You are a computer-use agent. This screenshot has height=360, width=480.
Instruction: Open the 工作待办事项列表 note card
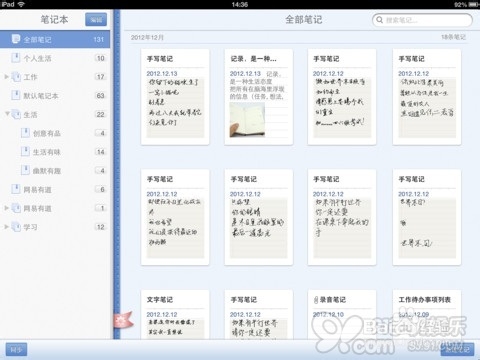click(x=427, y=315)
